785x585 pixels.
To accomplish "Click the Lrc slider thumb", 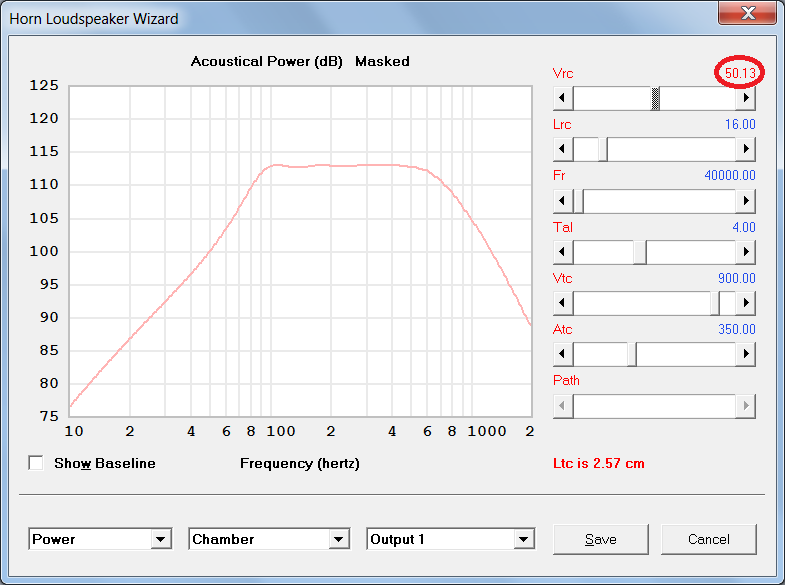I will pos(603,149).
